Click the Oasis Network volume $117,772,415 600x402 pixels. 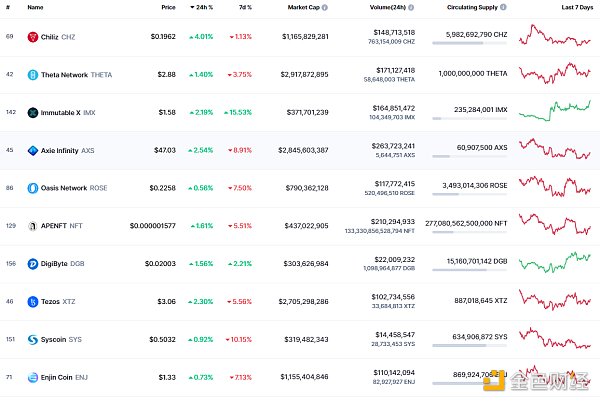tap(395, 184)
